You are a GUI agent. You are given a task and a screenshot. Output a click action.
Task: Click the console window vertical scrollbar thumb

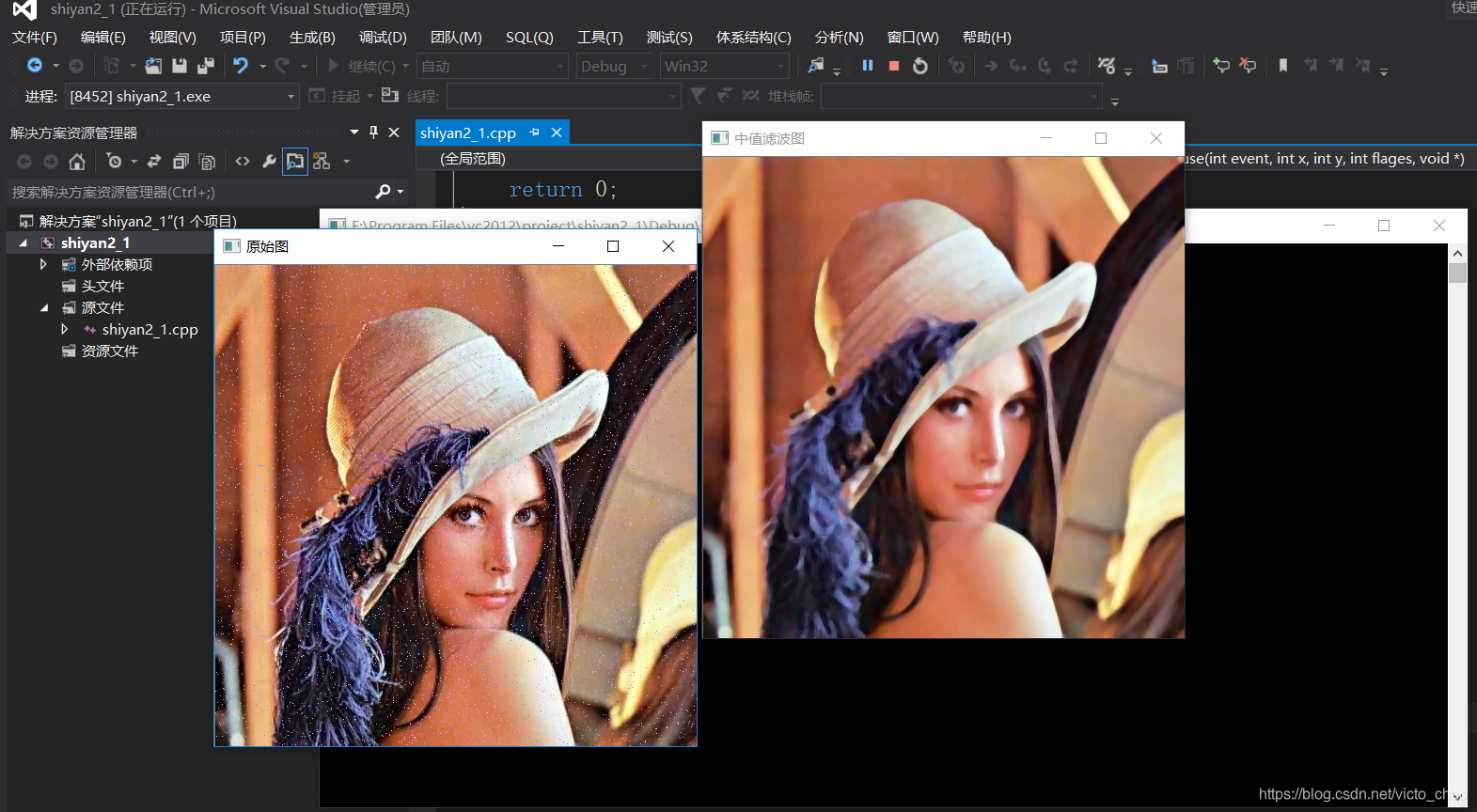point(1457,273)
